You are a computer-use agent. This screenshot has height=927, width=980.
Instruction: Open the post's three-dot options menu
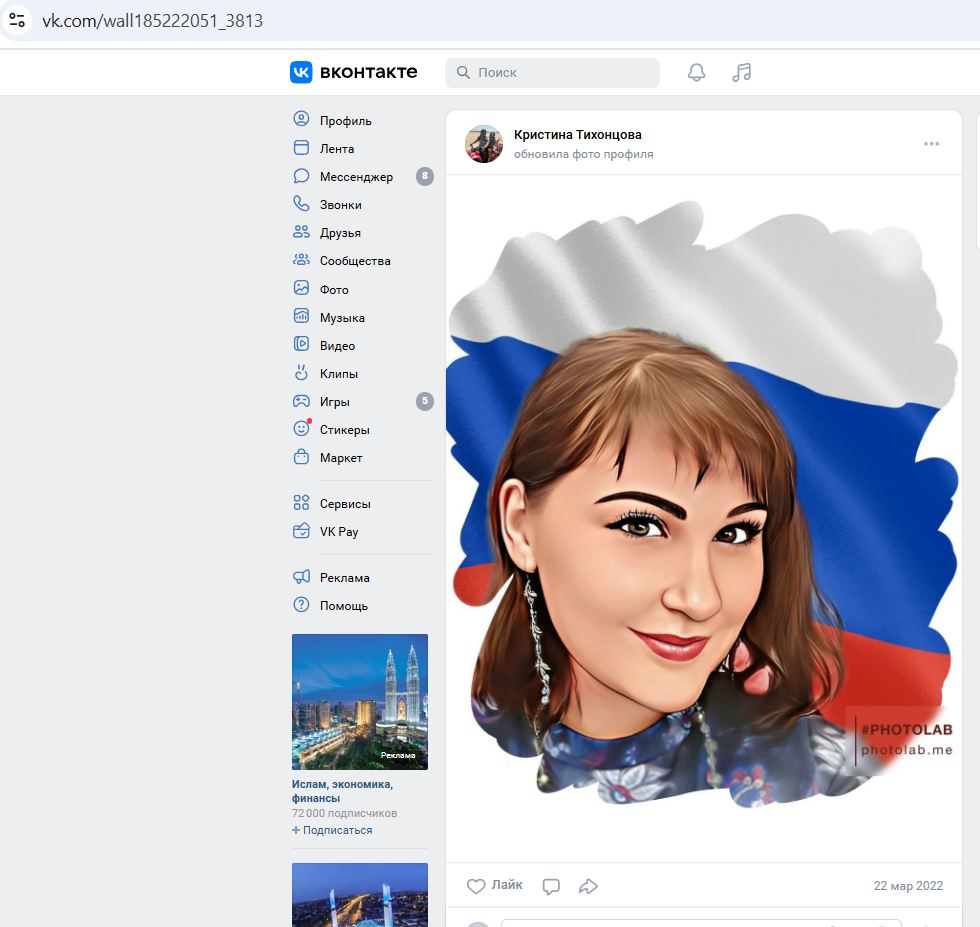[931, 144]
